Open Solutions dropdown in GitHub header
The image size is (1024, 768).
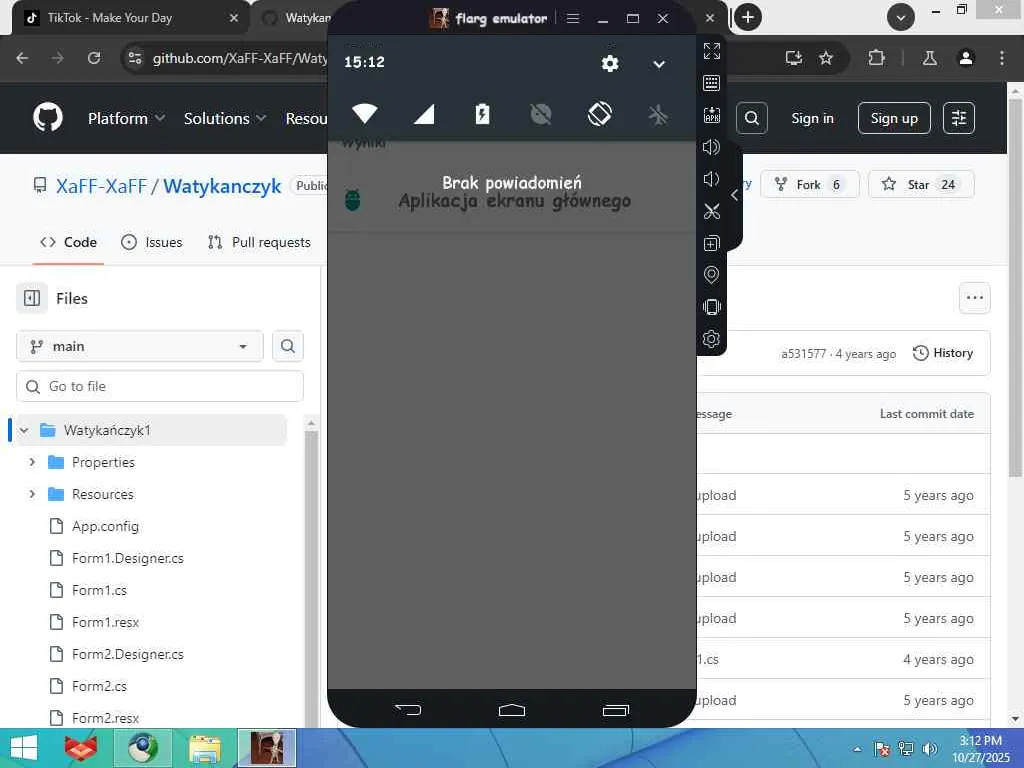point(225,118)
